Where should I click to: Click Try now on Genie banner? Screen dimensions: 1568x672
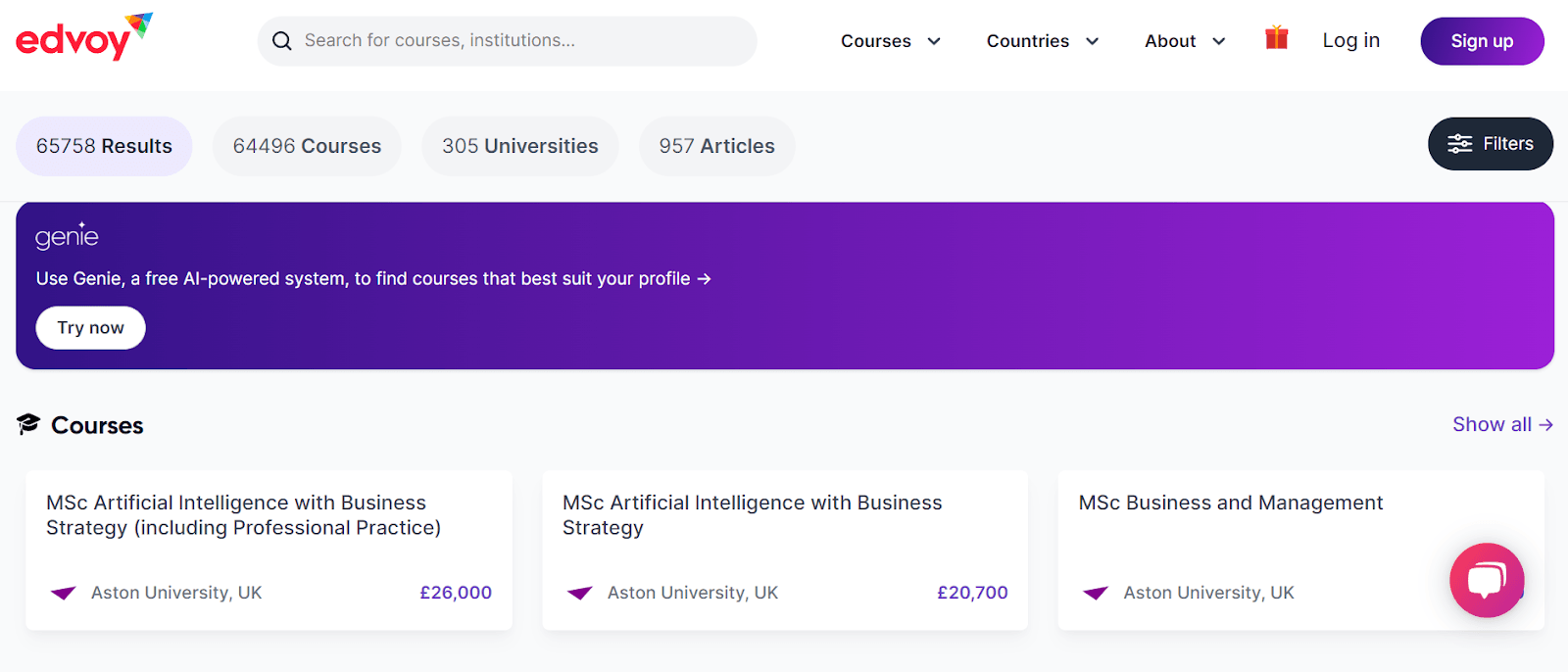[91, 328]
